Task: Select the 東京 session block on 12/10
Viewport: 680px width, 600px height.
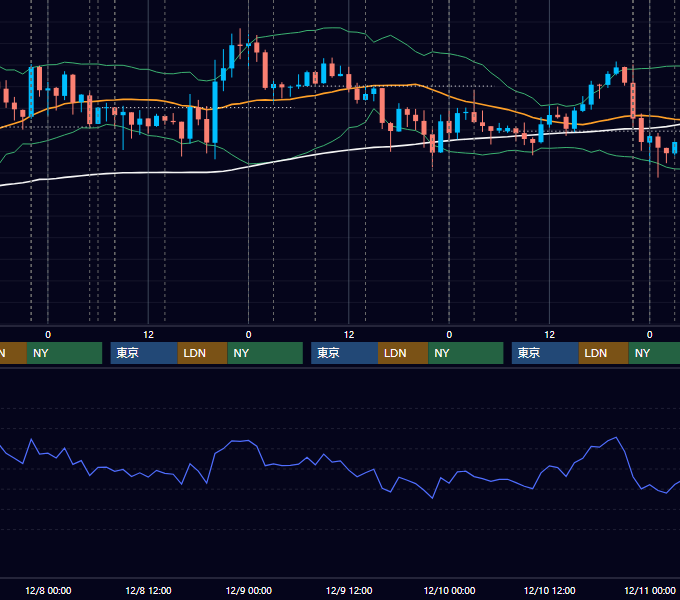Action: click(x=545, y=353)
